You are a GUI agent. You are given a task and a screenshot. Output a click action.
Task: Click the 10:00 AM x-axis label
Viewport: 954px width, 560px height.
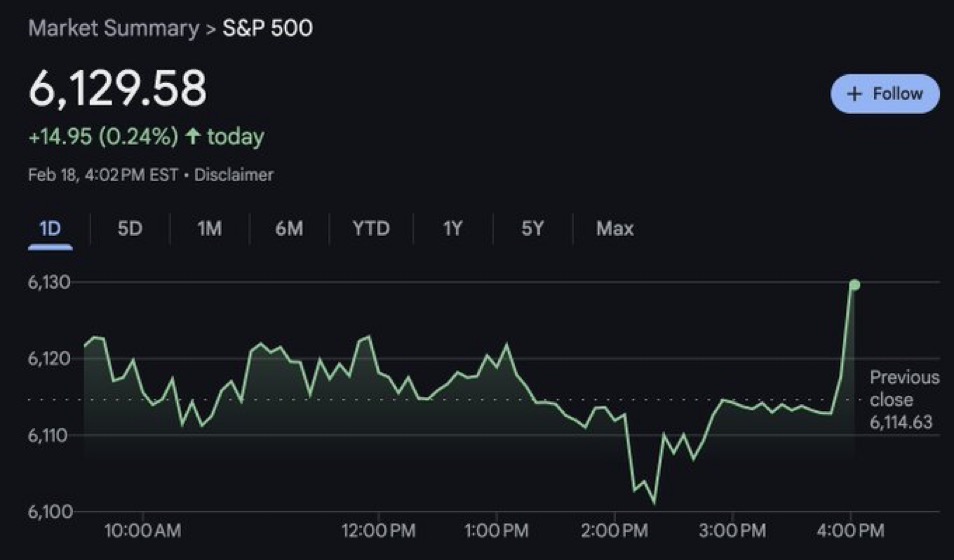142,531
